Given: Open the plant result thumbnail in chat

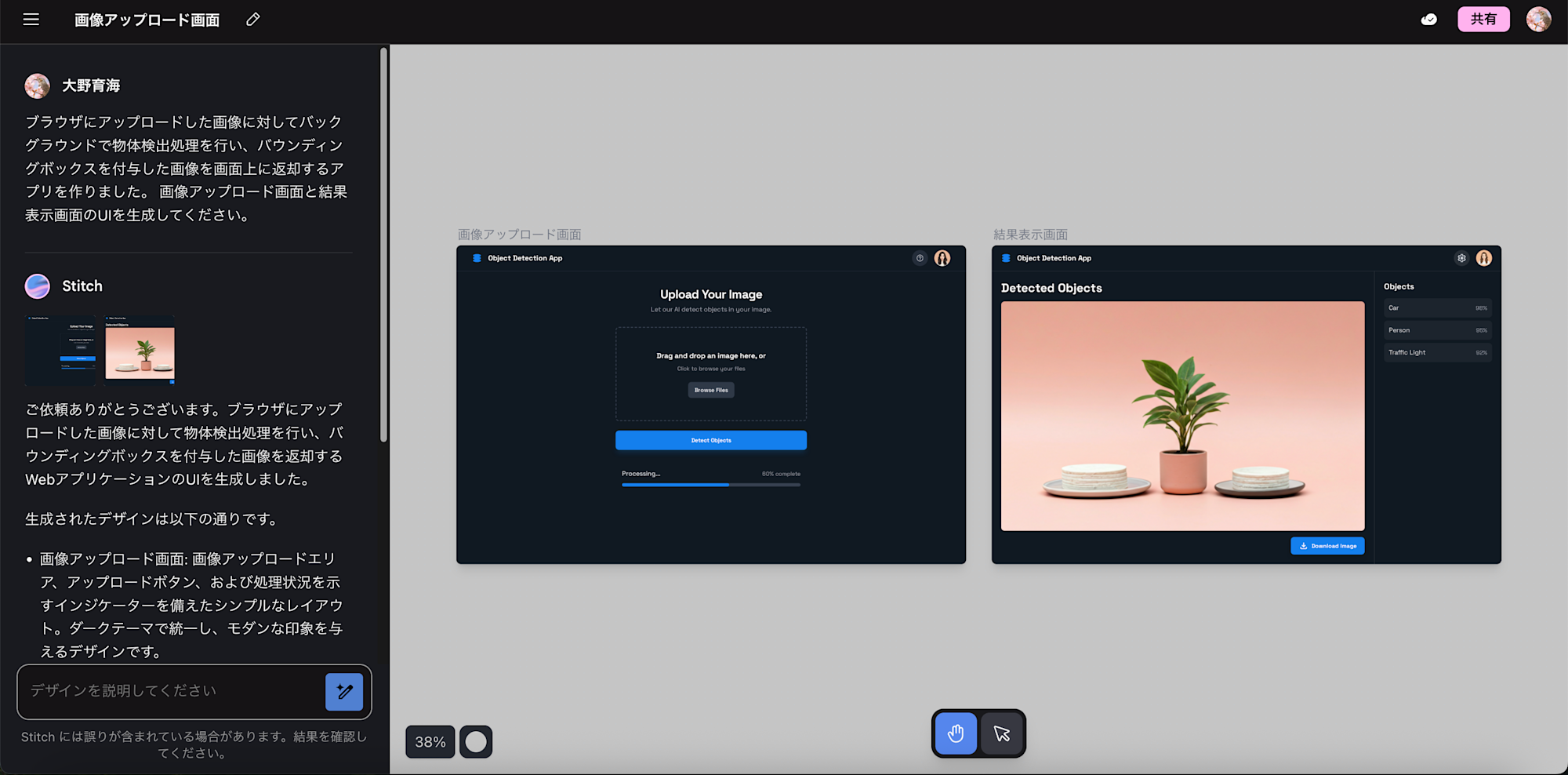Looking at the screenshot, I should (140, 351).
